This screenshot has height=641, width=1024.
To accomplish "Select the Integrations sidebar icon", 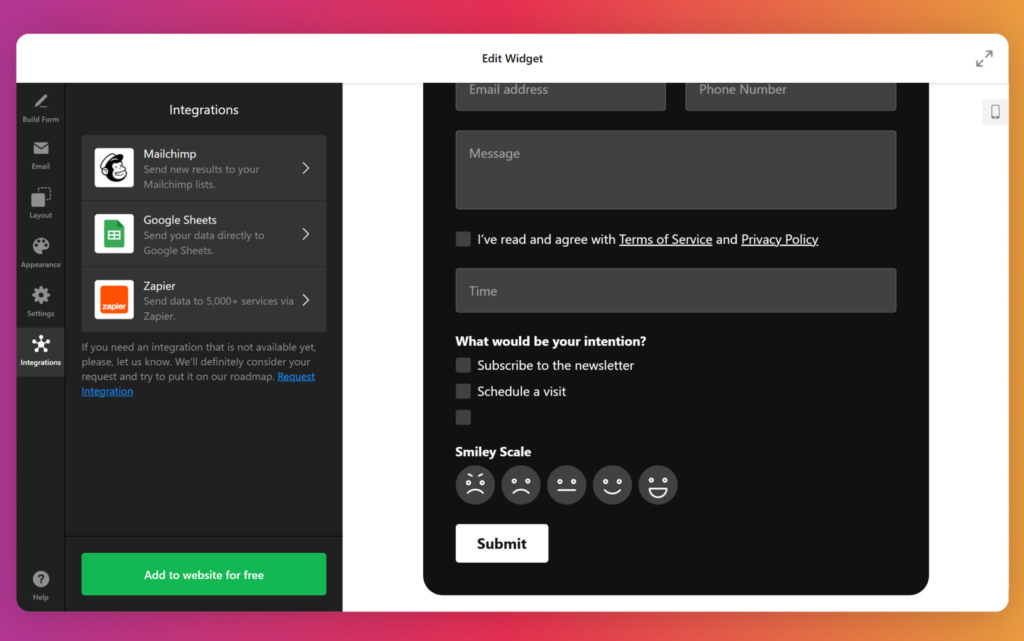I will point(40,351).
